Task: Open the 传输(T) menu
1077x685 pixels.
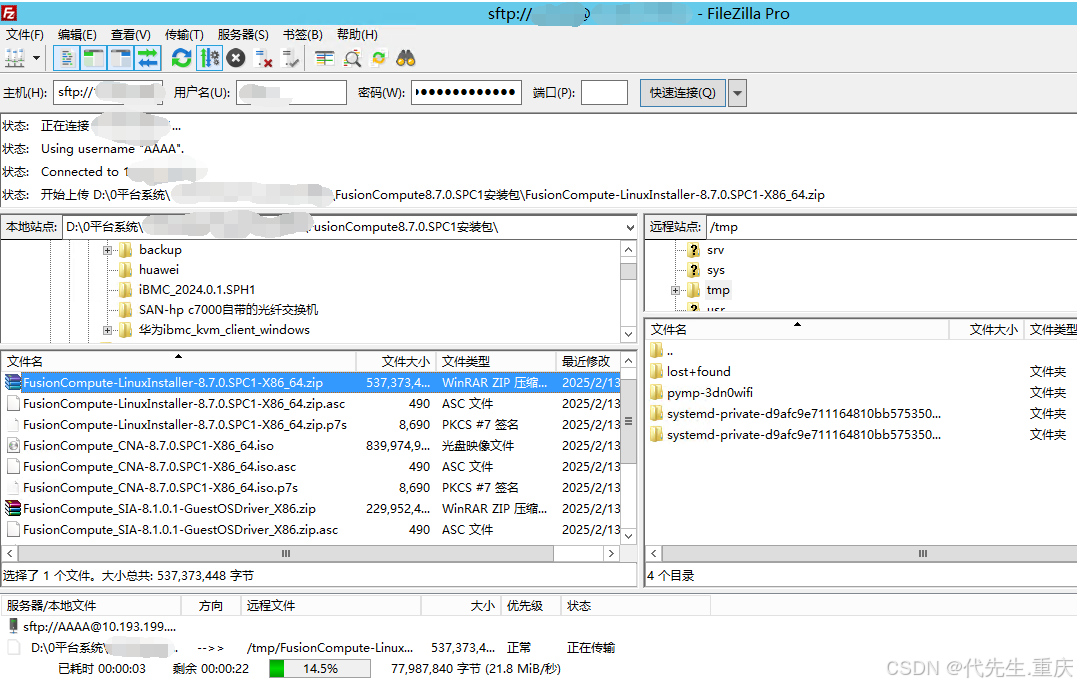Action: tap(182, 33)
